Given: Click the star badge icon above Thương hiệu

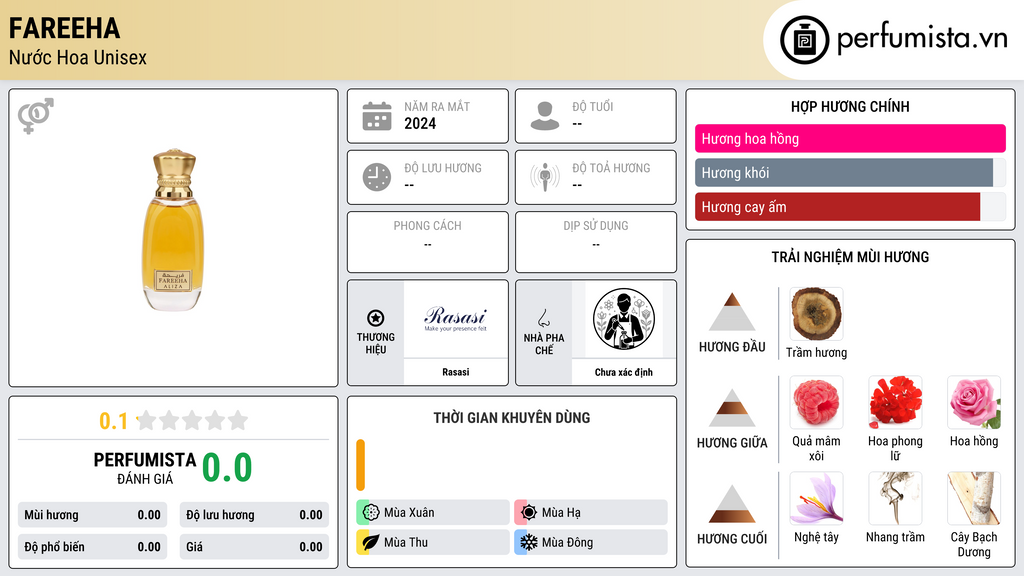Looking at the screenshot, I should point(376,318).
